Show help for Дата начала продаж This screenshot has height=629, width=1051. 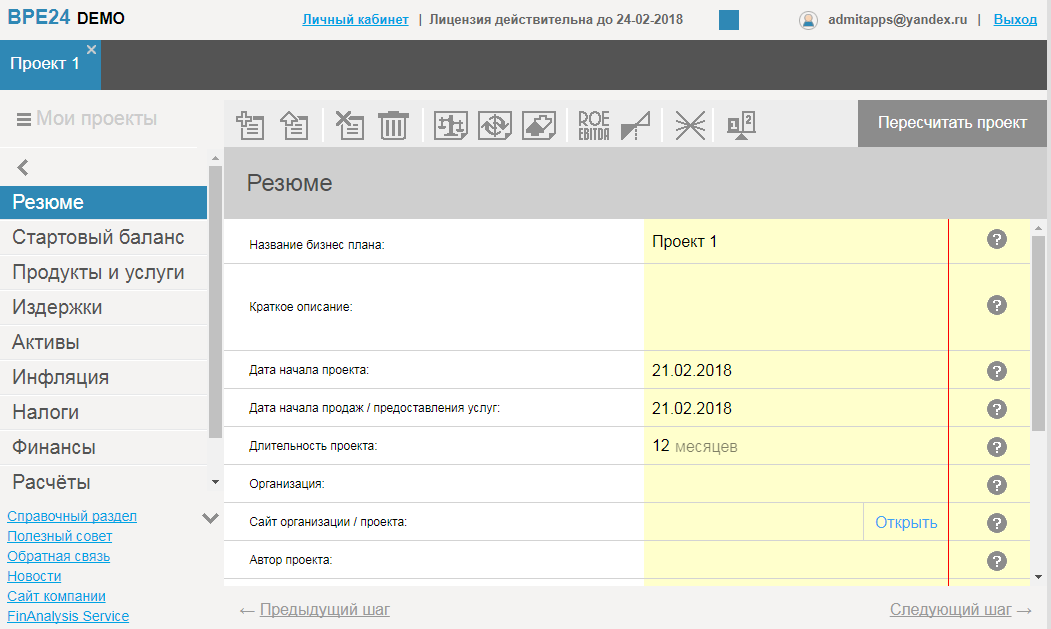tap(997, 409)
